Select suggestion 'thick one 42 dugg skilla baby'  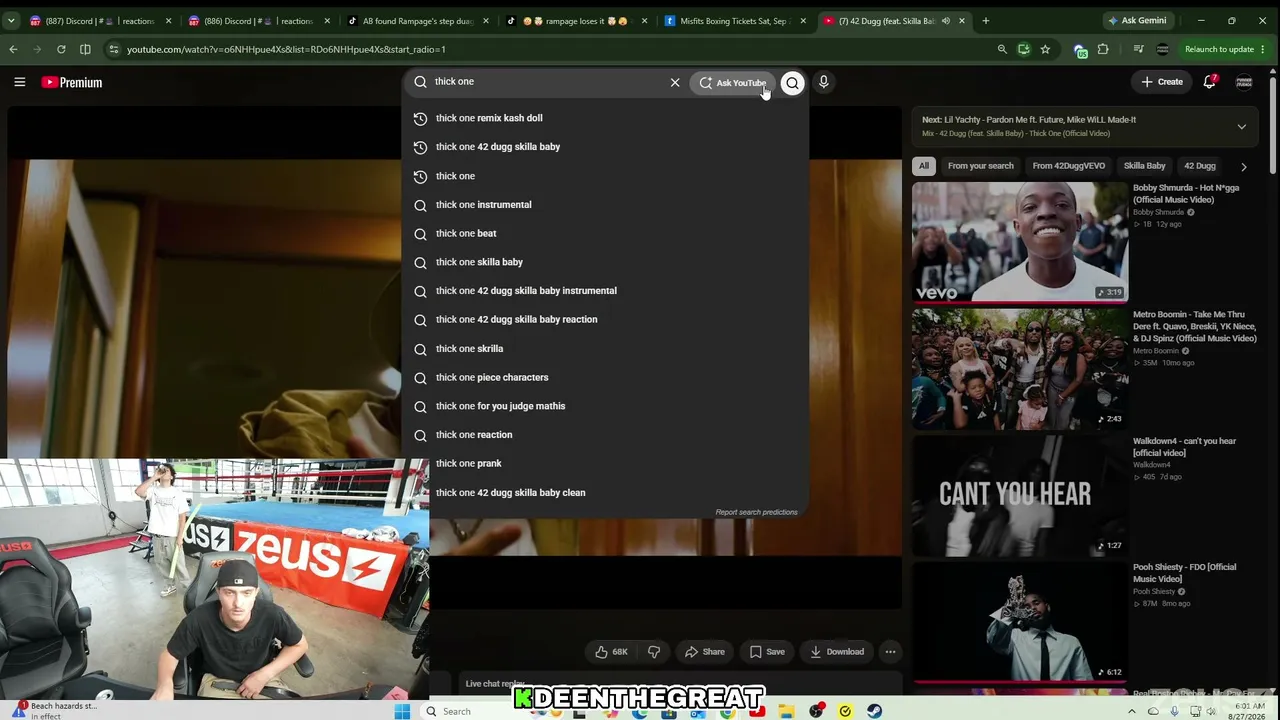coord(606,147)
